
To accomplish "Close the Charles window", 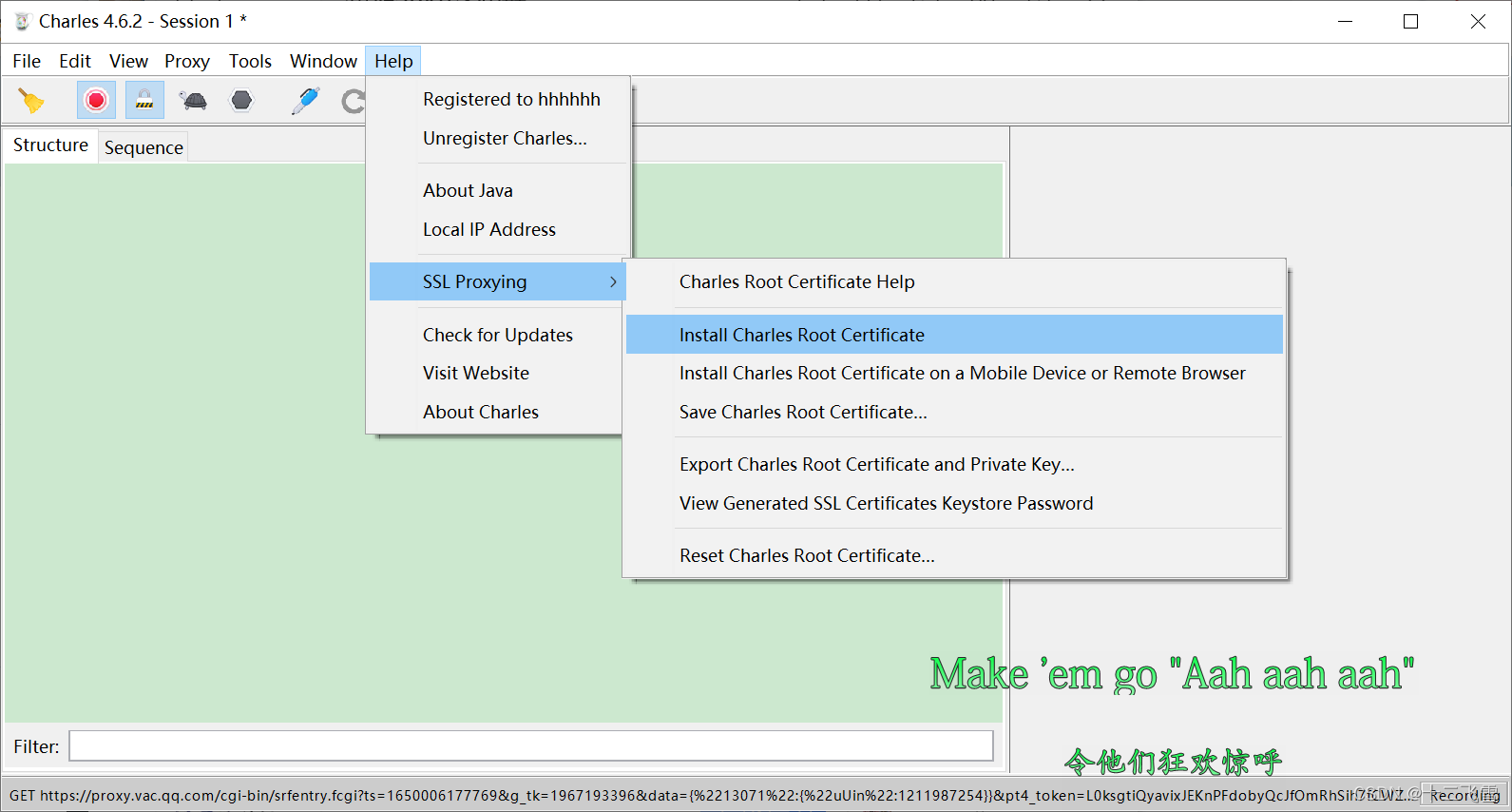I will [x=1478, y=21].
